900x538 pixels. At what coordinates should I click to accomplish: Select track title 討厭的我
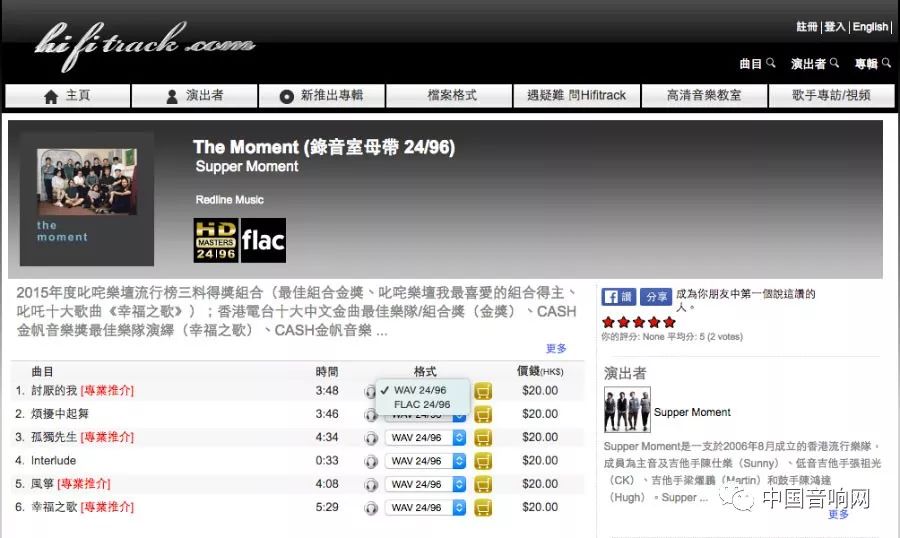(54, 391)
